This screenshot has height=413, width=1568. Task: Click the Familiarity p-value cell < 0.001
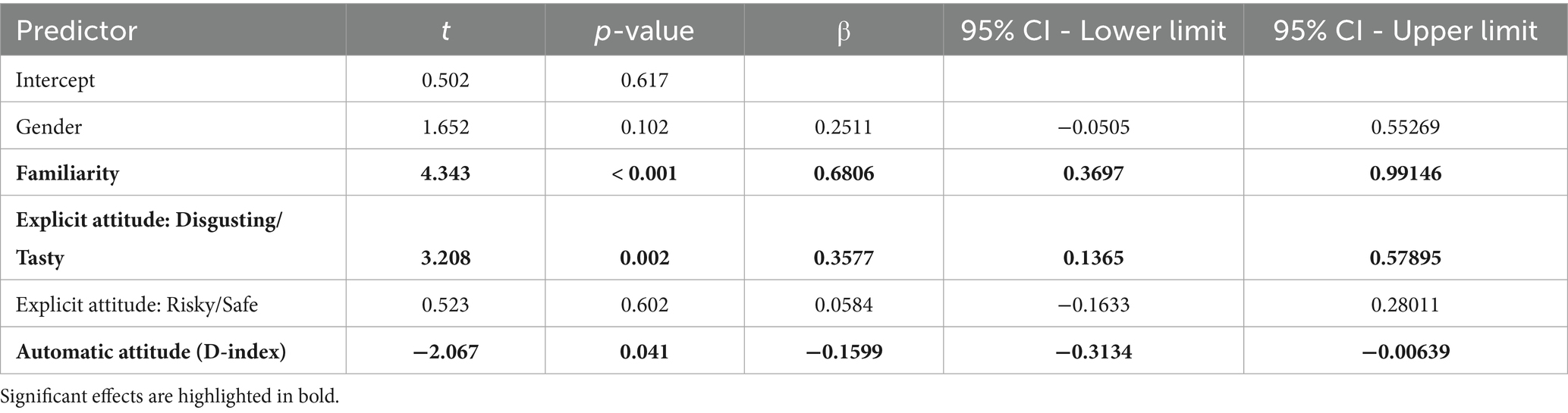coord(644,174)
